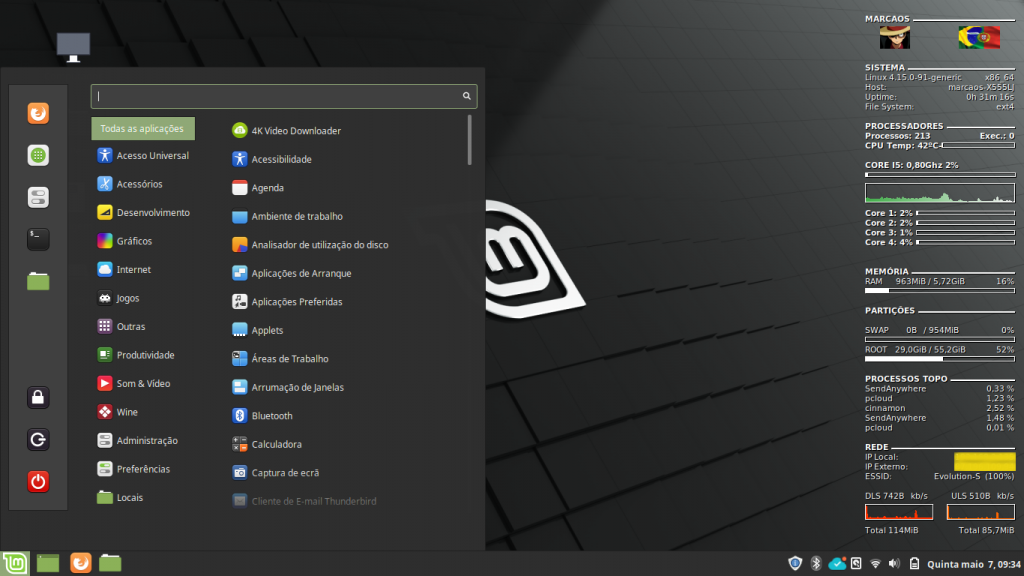Screen dimensions: 1024x576
Task: Open the file manager from the bottom panel
Action: [x=110, y=563]
